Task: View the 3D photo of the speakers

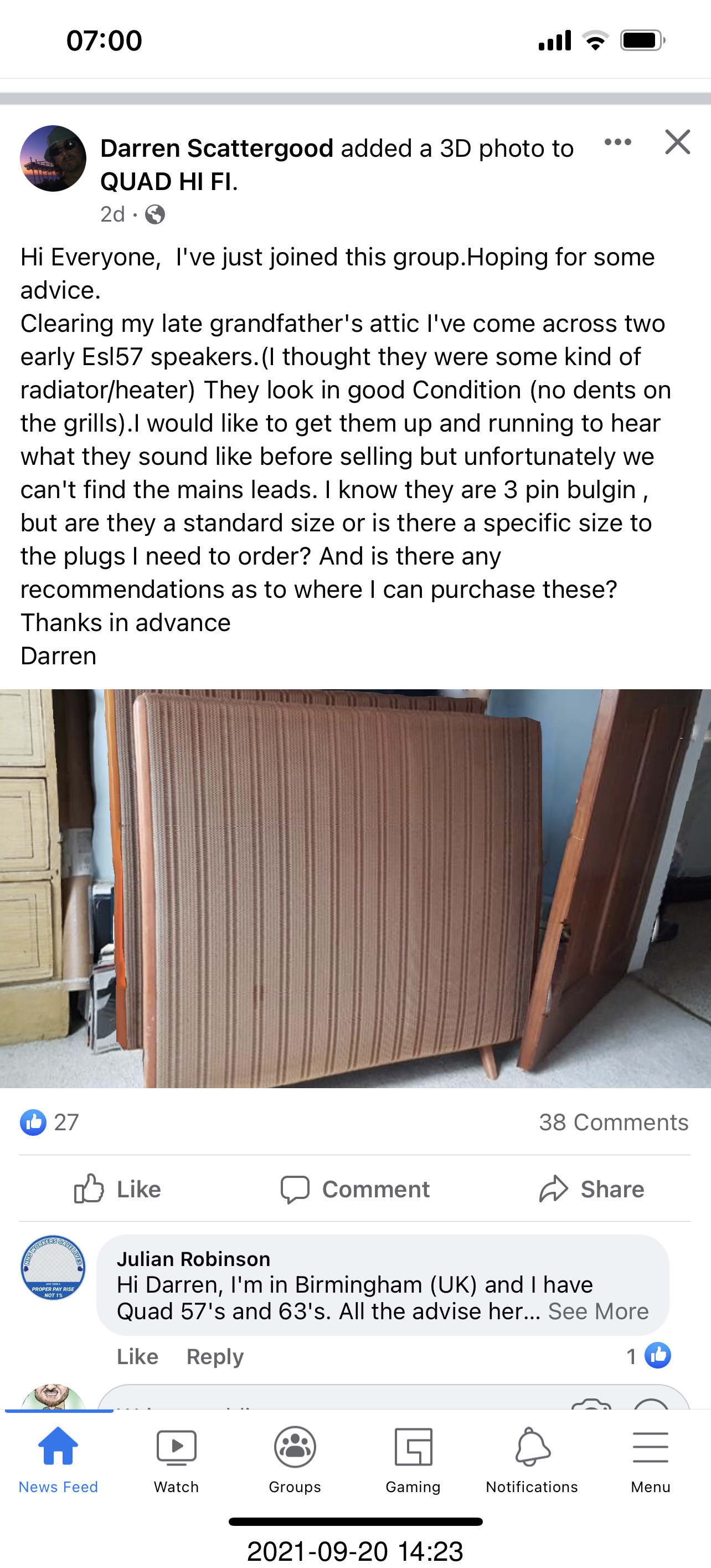Action: [x=355, y=888]
